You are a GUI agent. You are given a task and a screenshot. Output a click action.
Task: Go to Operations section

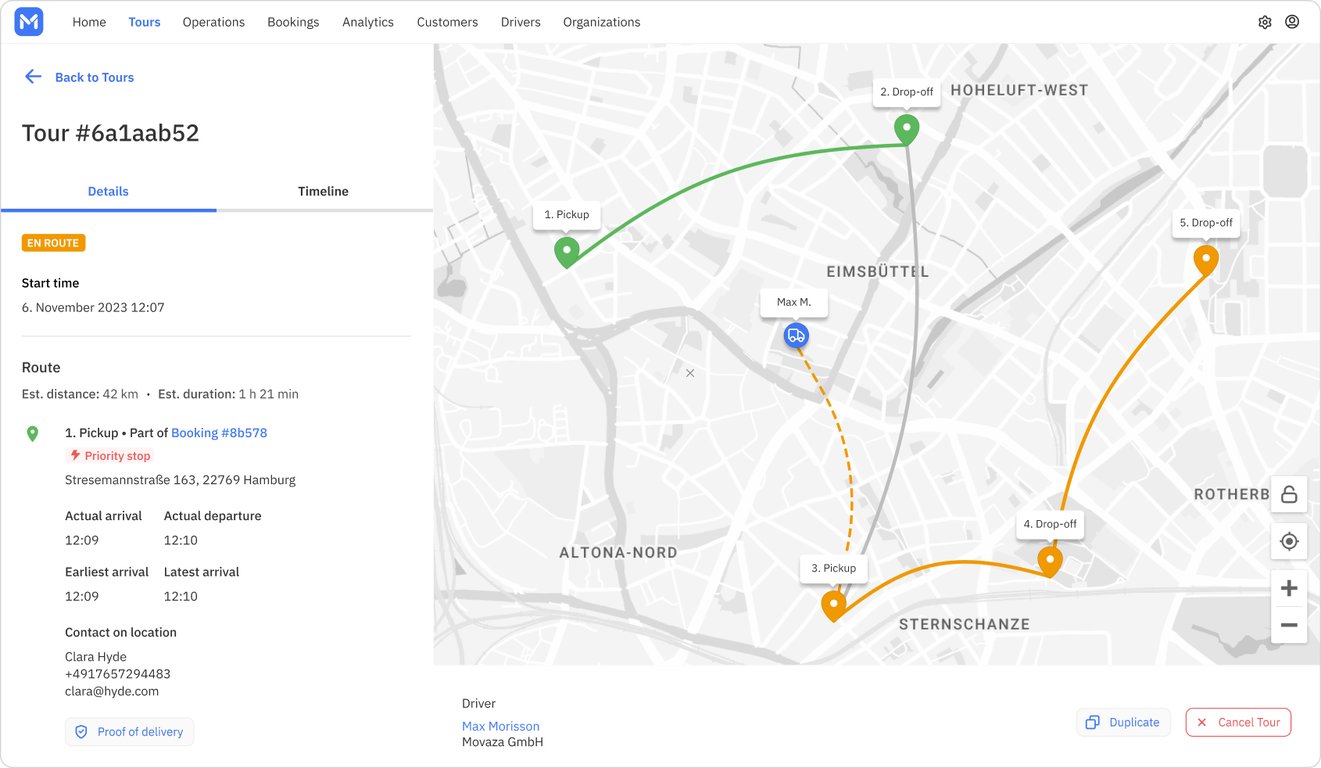[x=213, y=22]
